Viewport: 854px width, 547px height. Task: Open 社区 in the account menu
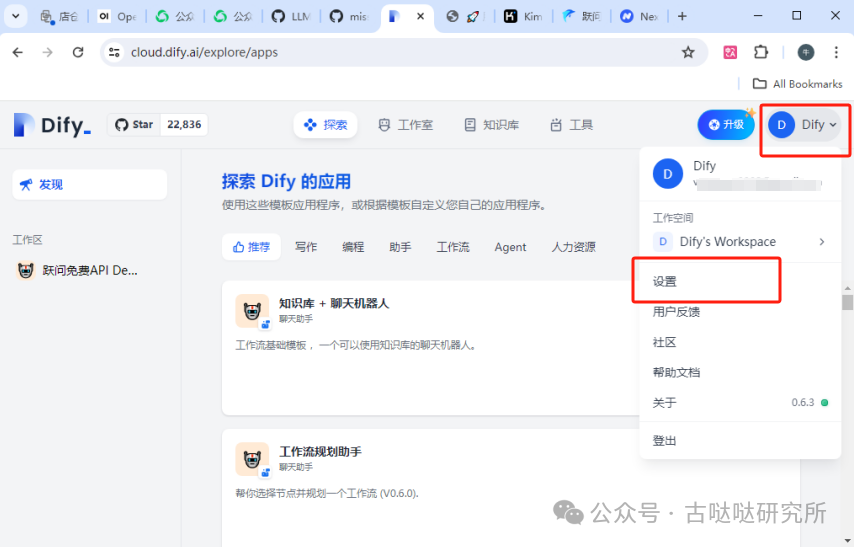click(x=740, y=342)
